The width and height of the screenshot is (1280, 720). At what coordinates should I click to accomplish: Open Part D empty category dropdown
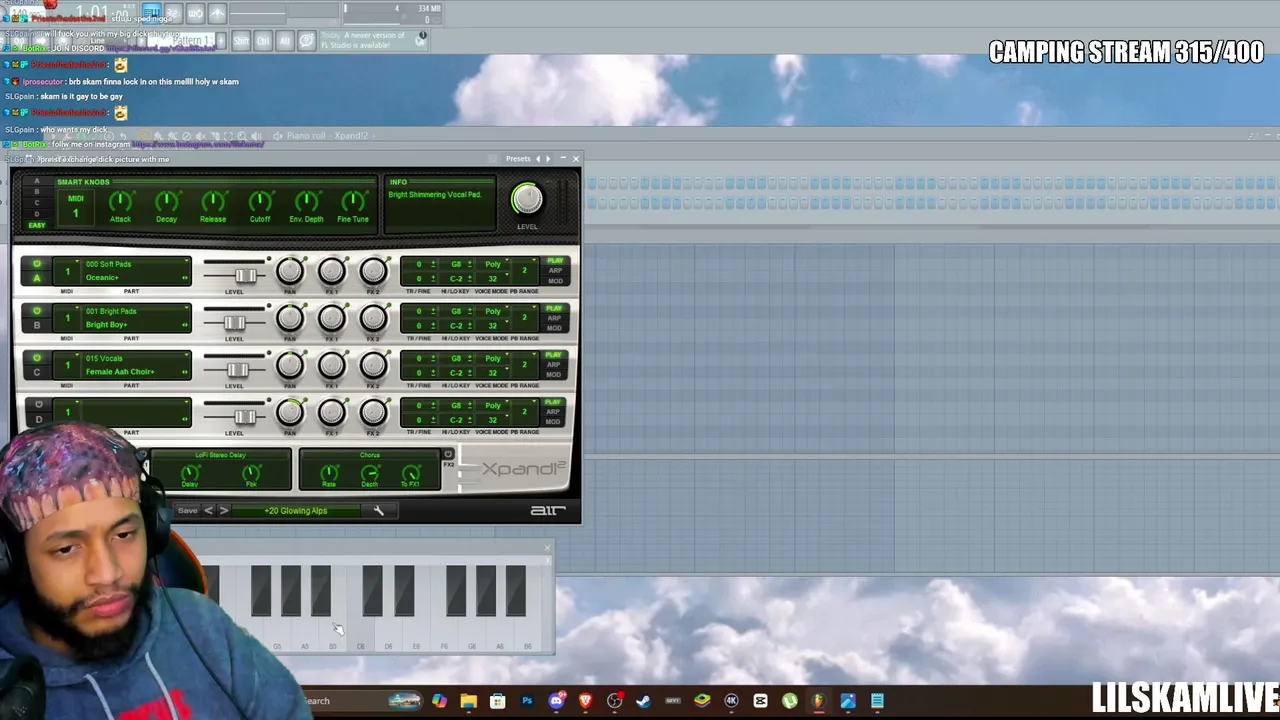coord(136,406)
